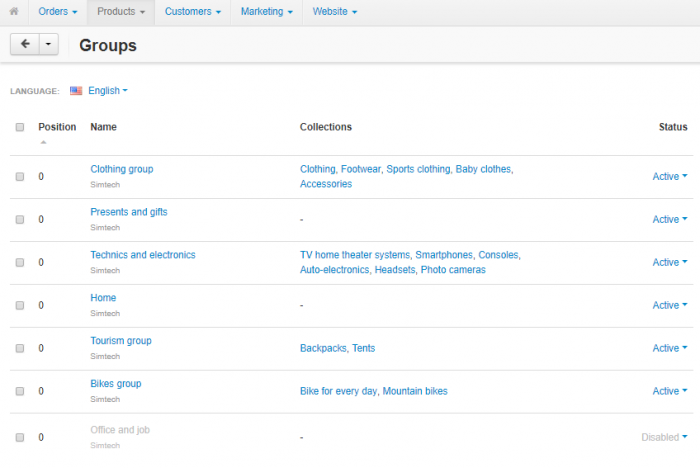700x468 pixels.
Task: Click the LANGUAGE label
Action: point(35,91)
